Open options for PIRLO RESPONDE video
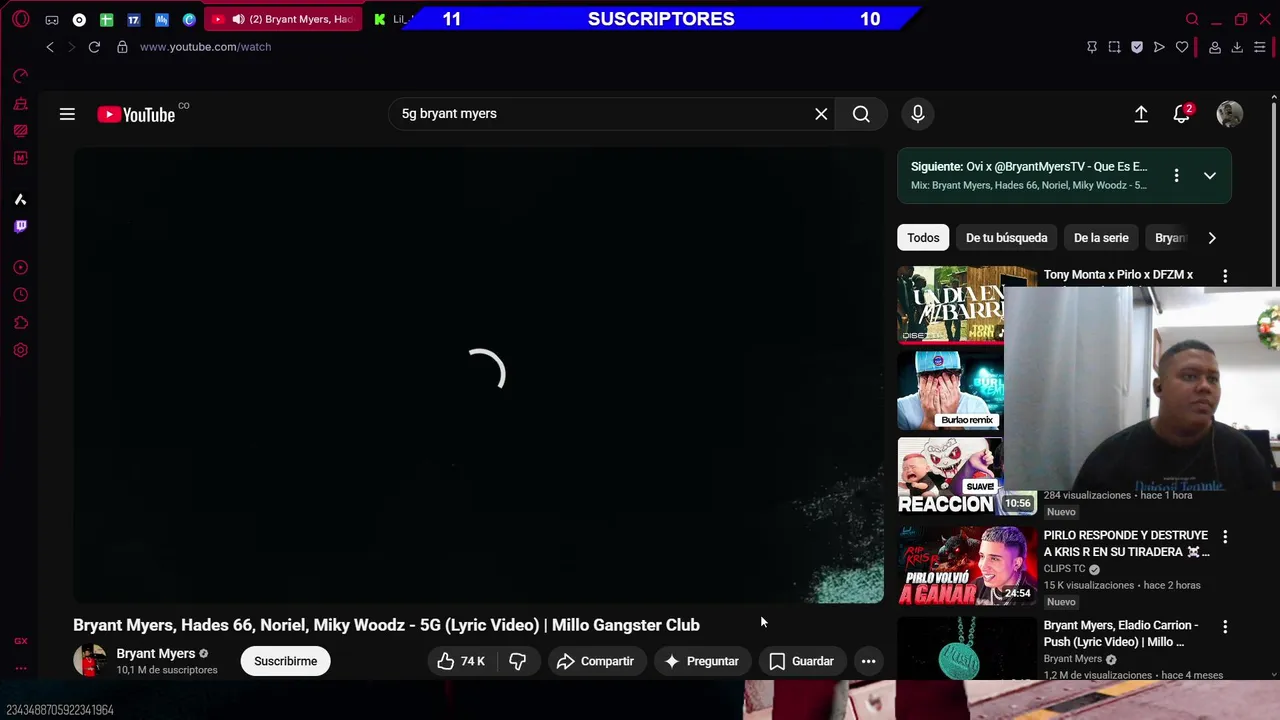The height and width of the screenshot is (720, 1280). [x=1225, y=537]
